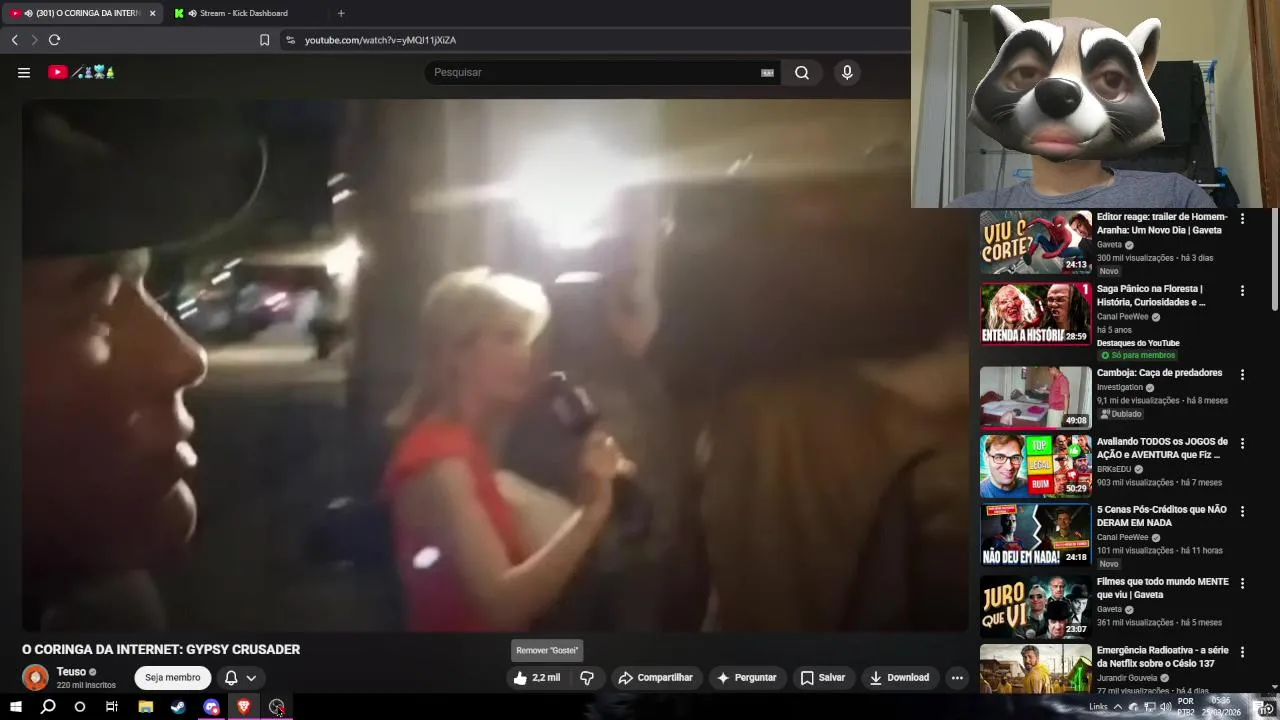Open Avaliando TODOS os JOGOS thumbnail
The image size is (1280, 720).
tap(1035, 466)
